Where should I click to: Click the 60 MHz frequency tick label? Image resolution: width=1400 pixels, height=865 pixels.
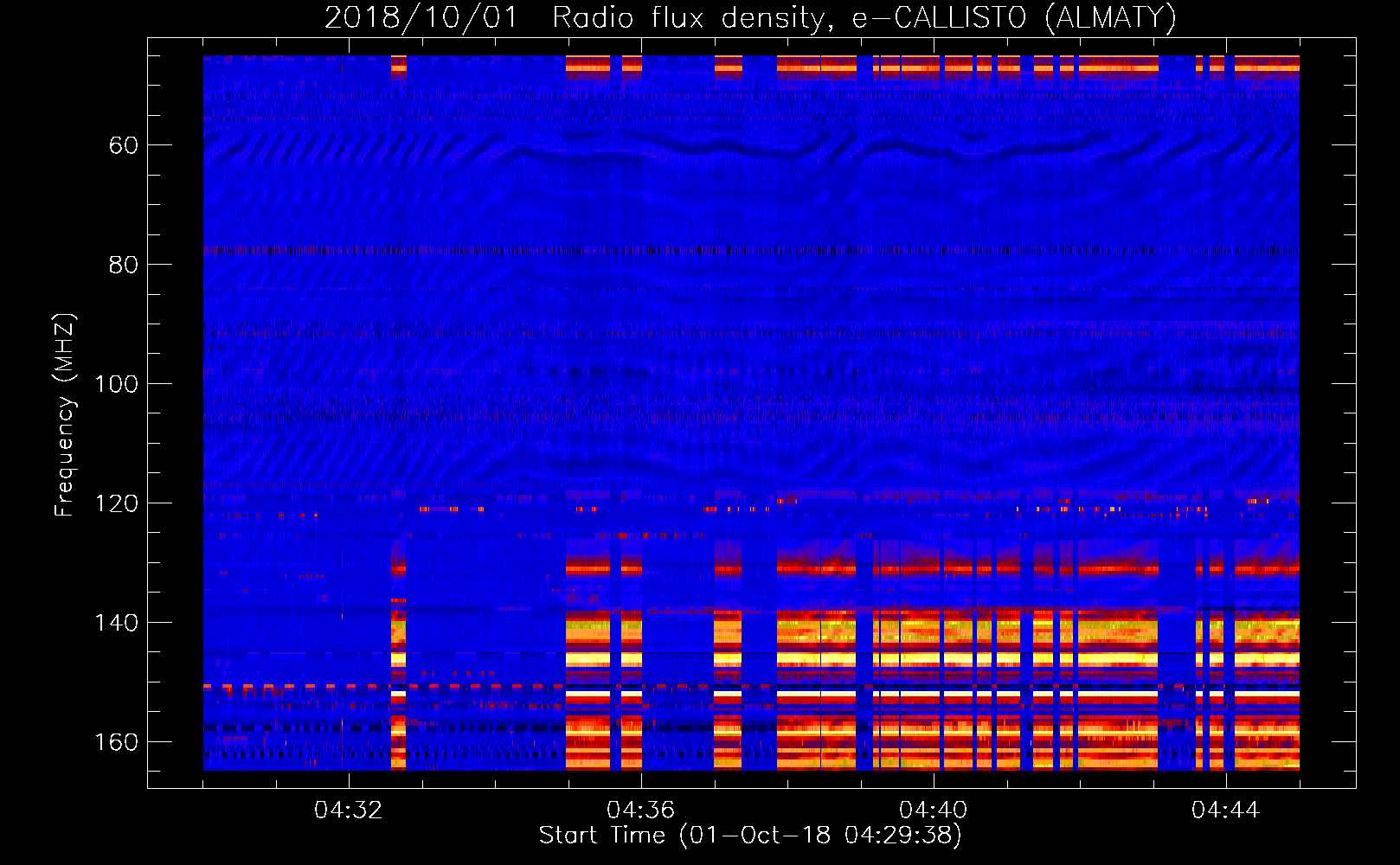(124, 145)
